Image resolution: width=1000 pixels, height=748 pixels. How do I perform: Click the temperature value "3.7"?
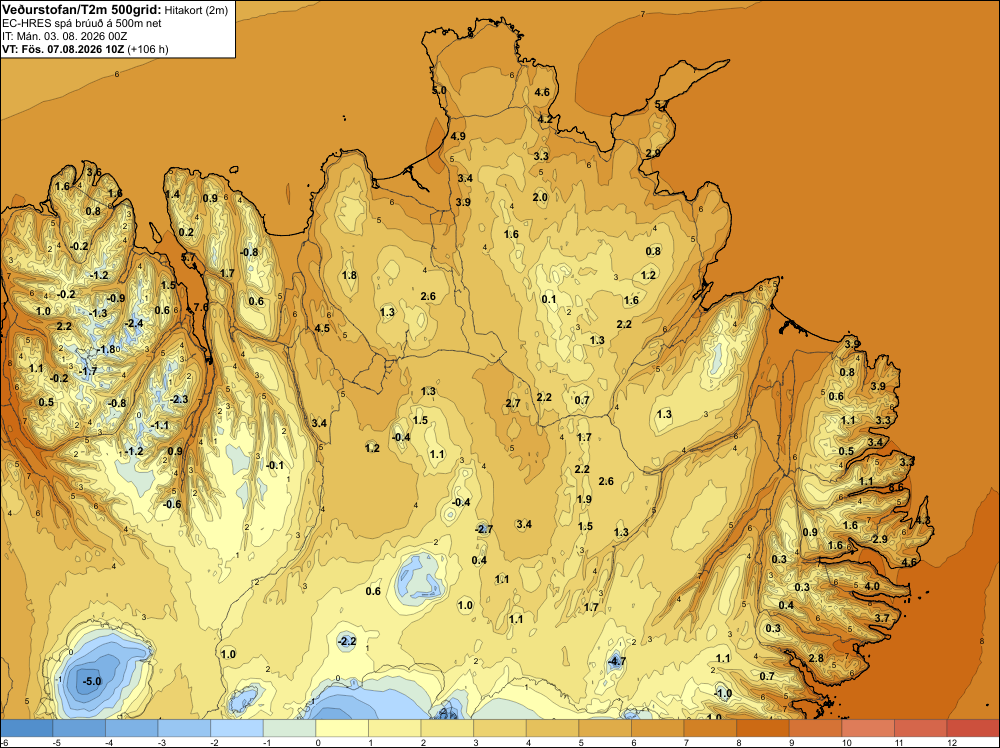(x=882, y=618)
